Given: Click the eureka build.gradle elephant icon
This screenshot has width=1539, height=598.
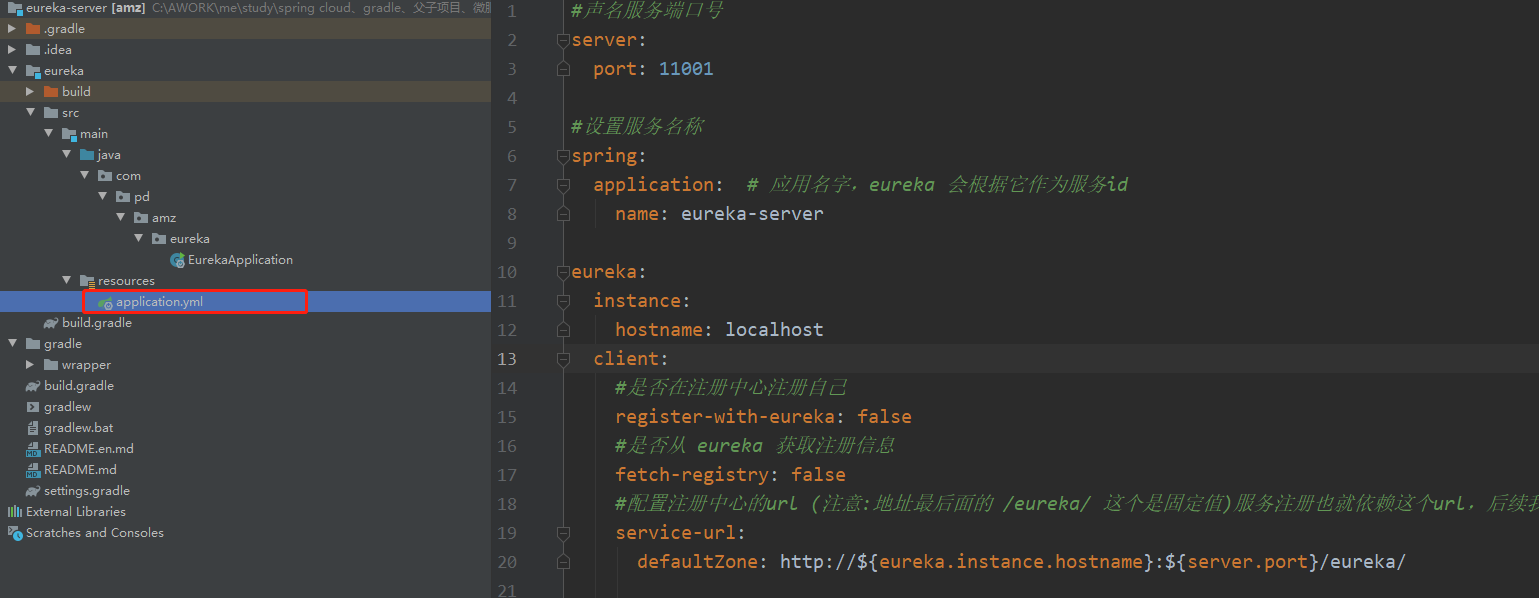Looking at the screenshot, I should [x=51, y=323].
